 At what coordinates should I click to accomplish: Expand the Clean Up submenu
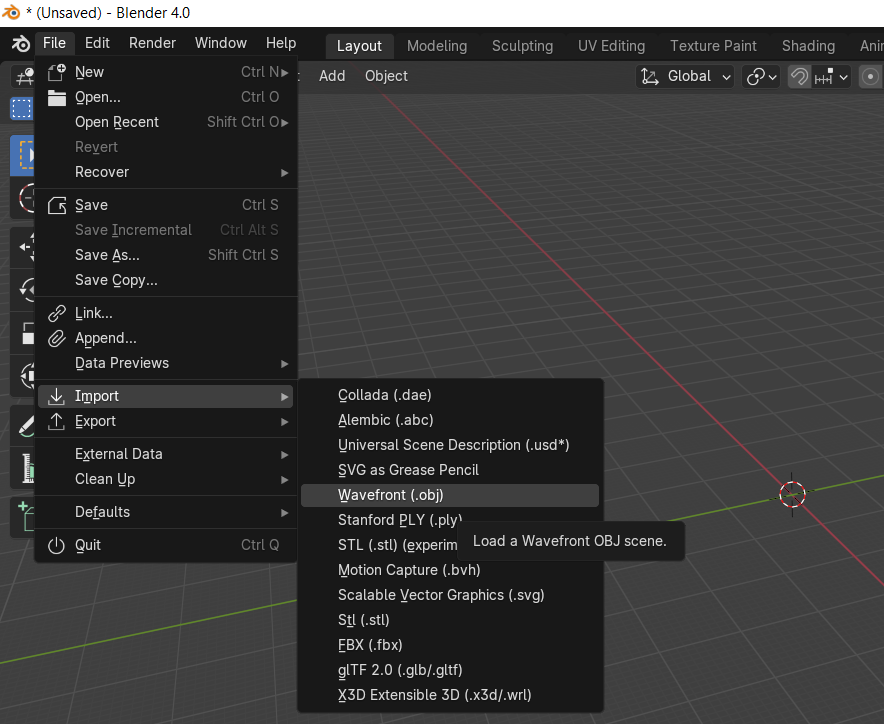166,479
